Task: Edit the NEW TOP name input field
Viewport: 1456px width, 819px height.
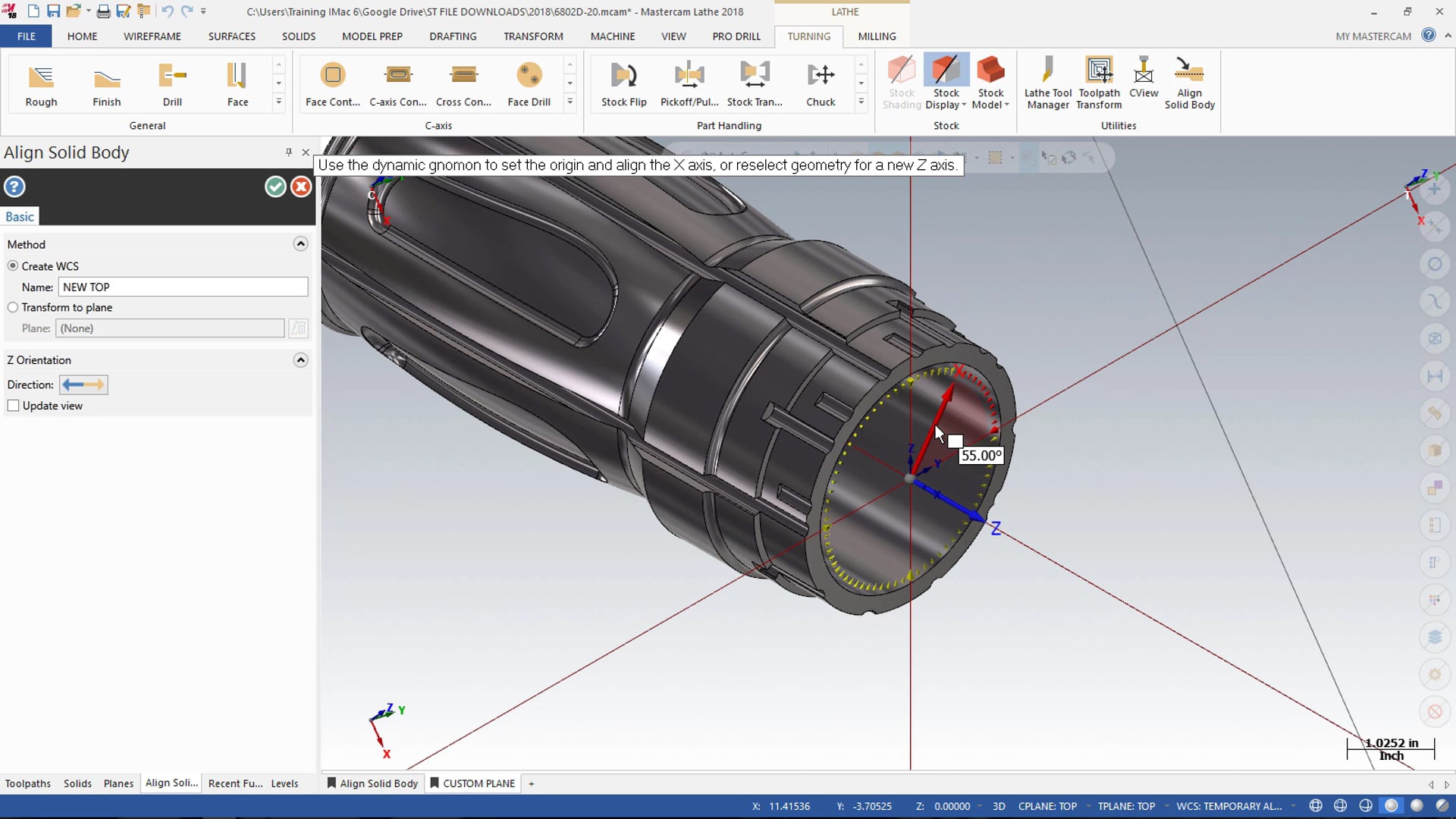Action: [184, 287]
